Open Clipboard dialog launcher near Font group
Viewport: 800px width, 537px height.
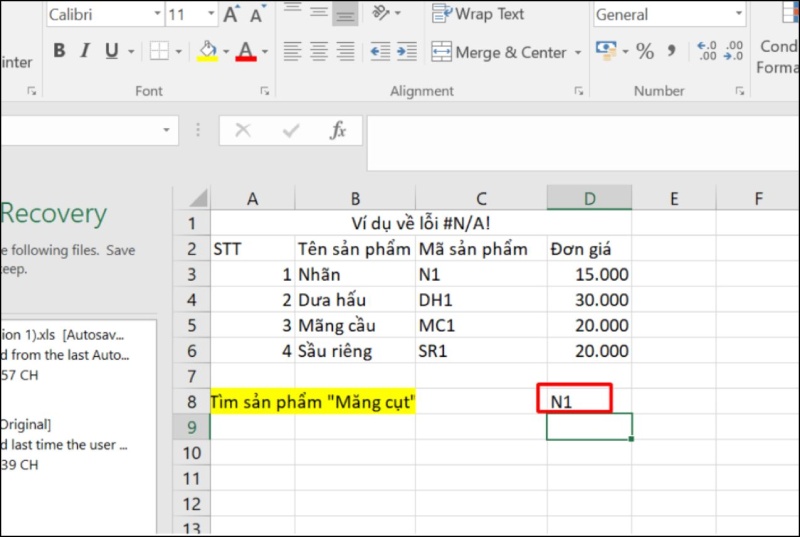click(x=32, y=91)
